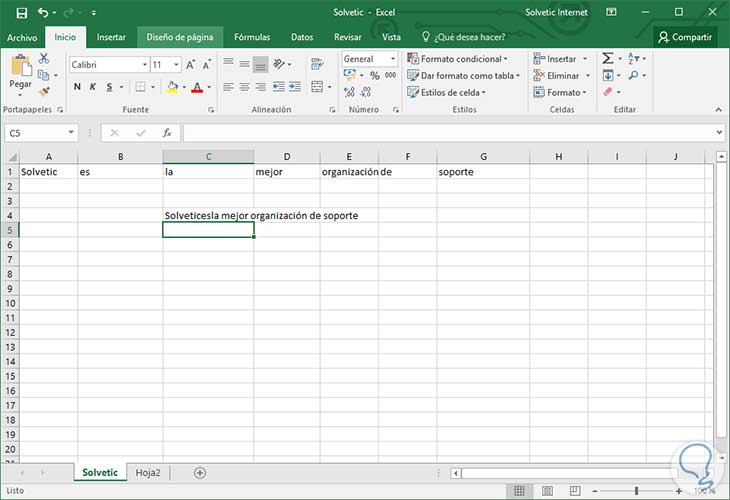Click the Clear eraser icon
730x500 pixels.
point(608,92)
